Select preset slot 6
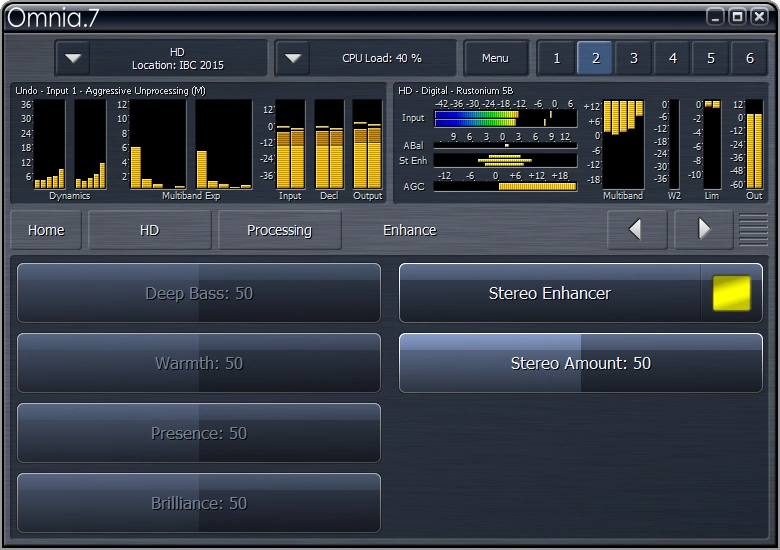The width and height of the screenshot is (780, 550). [750, 58]
